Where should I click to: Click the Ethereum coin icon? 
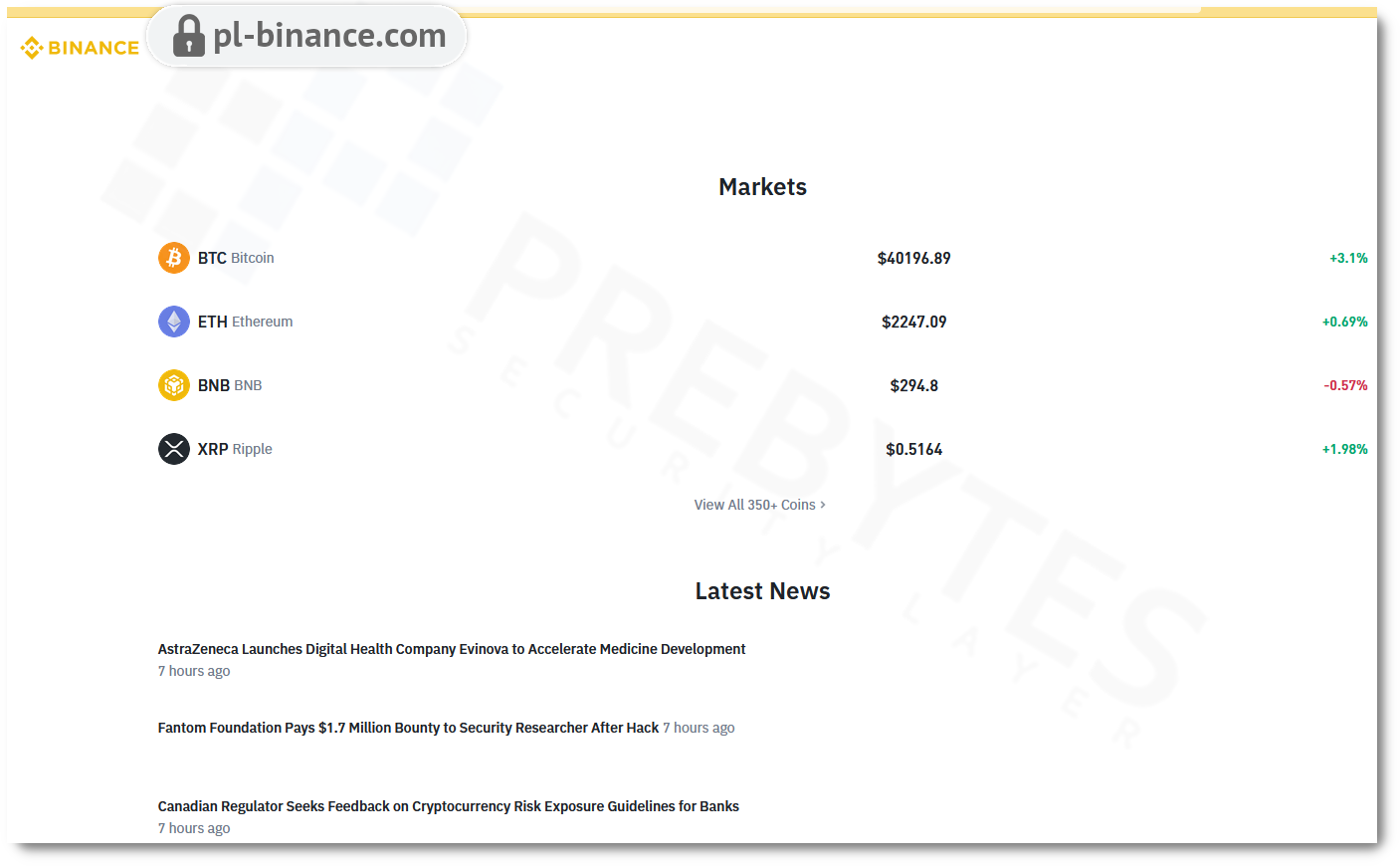click(174, 322)
